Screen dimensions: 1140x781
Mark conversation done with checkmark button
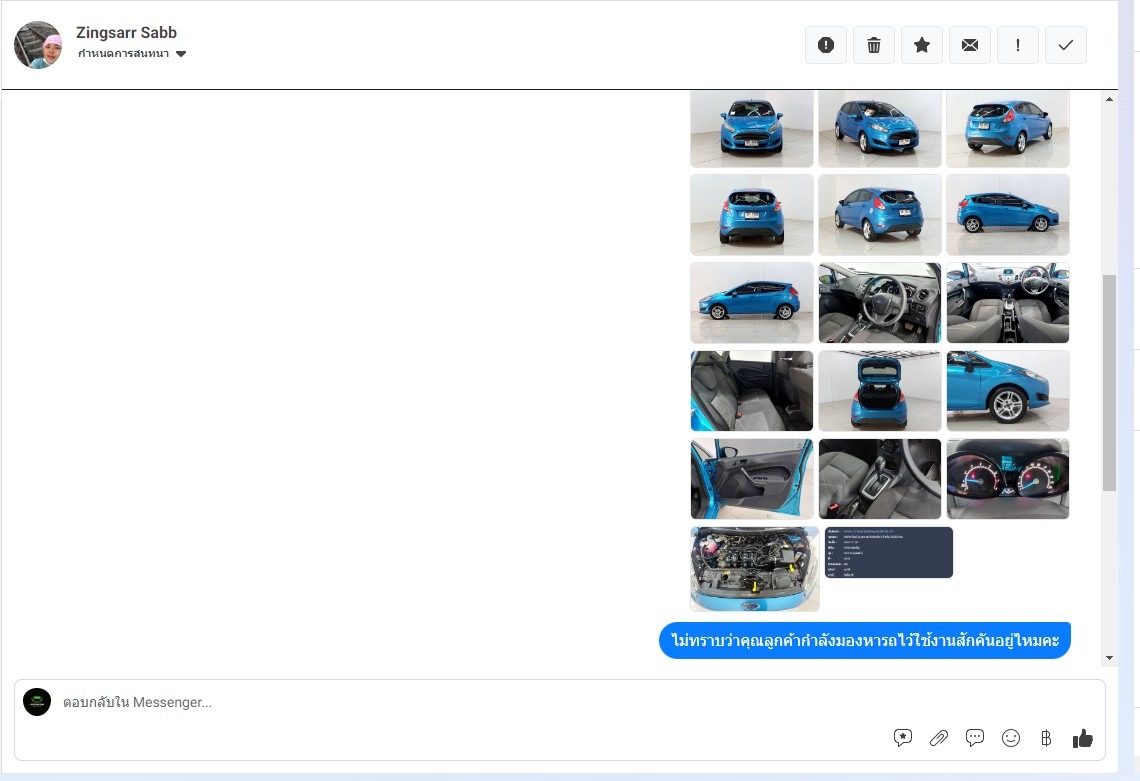click(x=1066, y=45)
